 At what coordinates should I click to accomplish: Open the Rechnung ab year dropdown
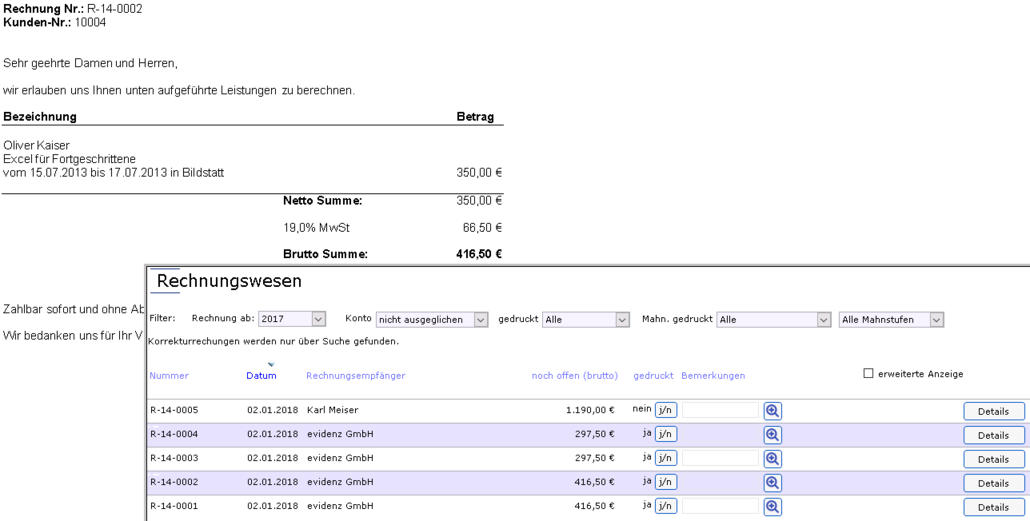click(291, 319)
